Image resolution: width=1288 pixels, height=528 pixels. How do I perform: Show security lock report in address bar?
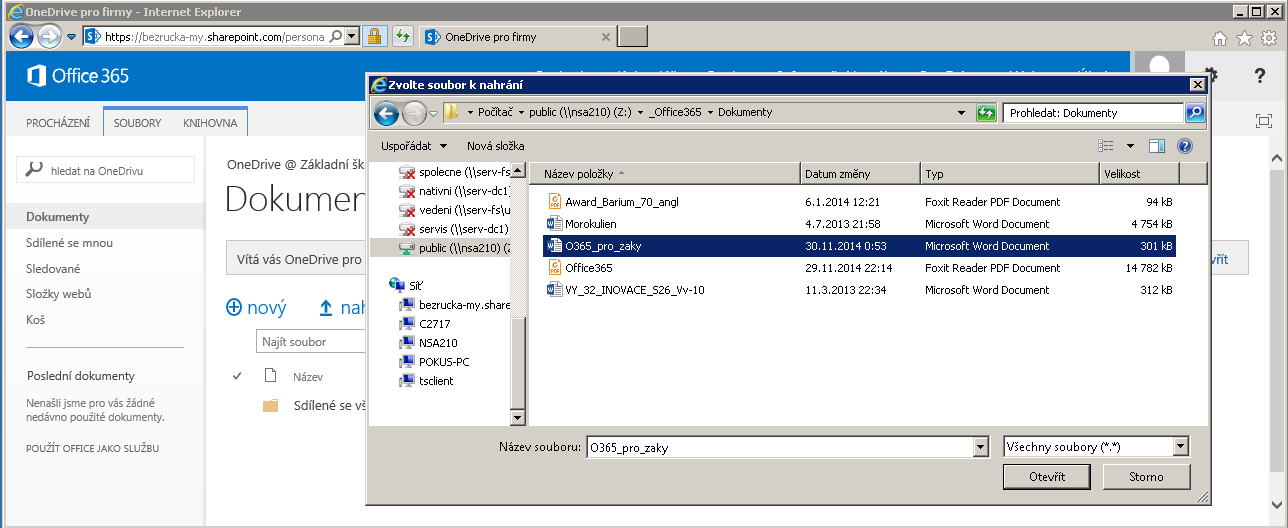pyautogui.click(x=375, y=37)
